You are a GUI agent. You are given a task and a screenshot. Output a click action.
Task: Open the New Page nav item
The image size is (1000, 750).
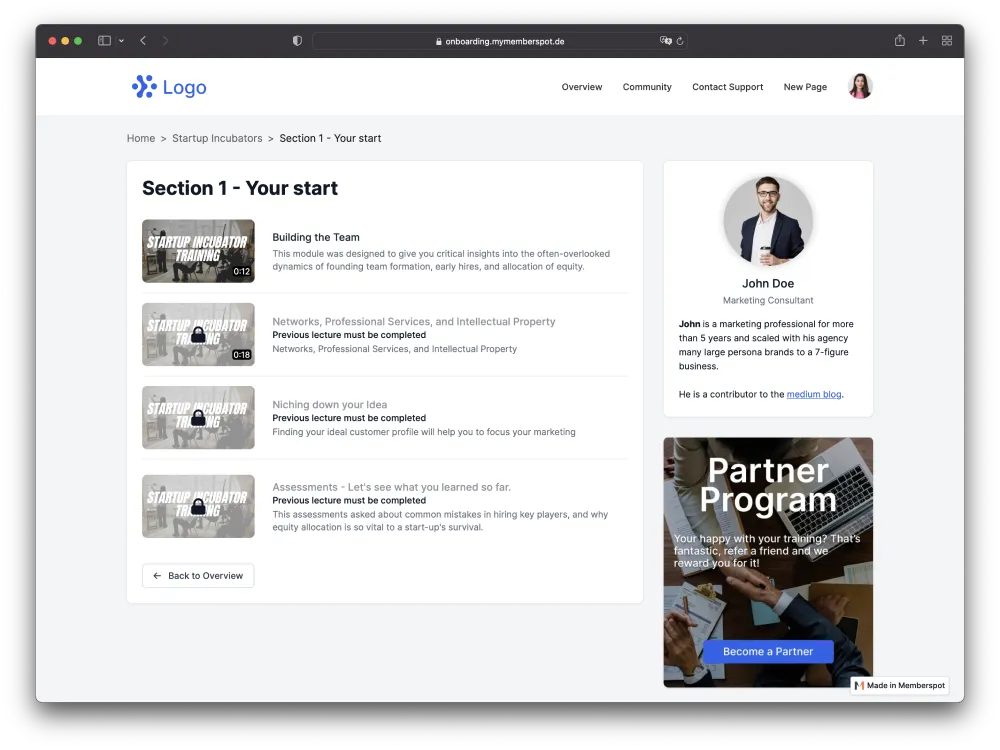[805, 87]
